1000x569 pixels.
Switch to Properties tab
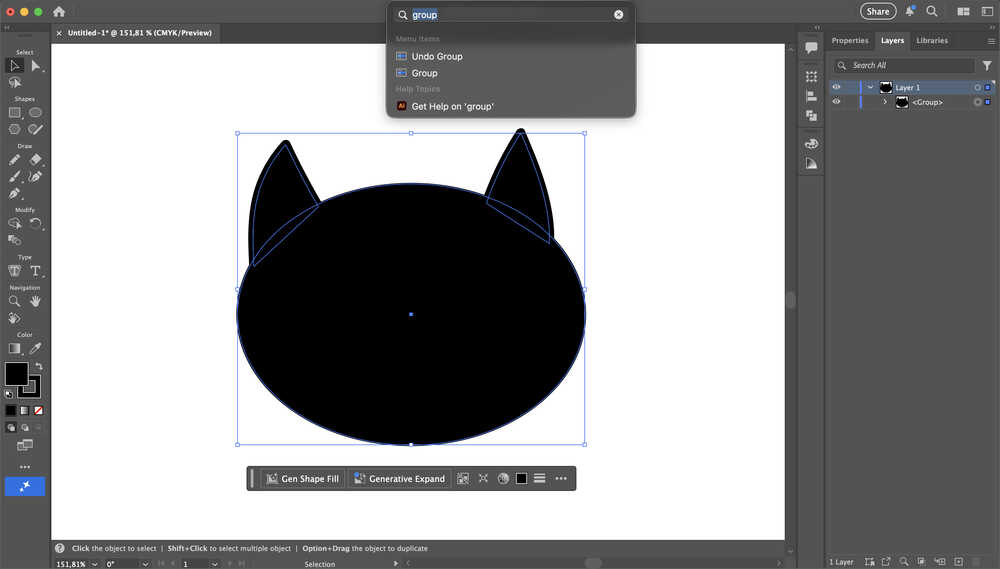[849, 40]
